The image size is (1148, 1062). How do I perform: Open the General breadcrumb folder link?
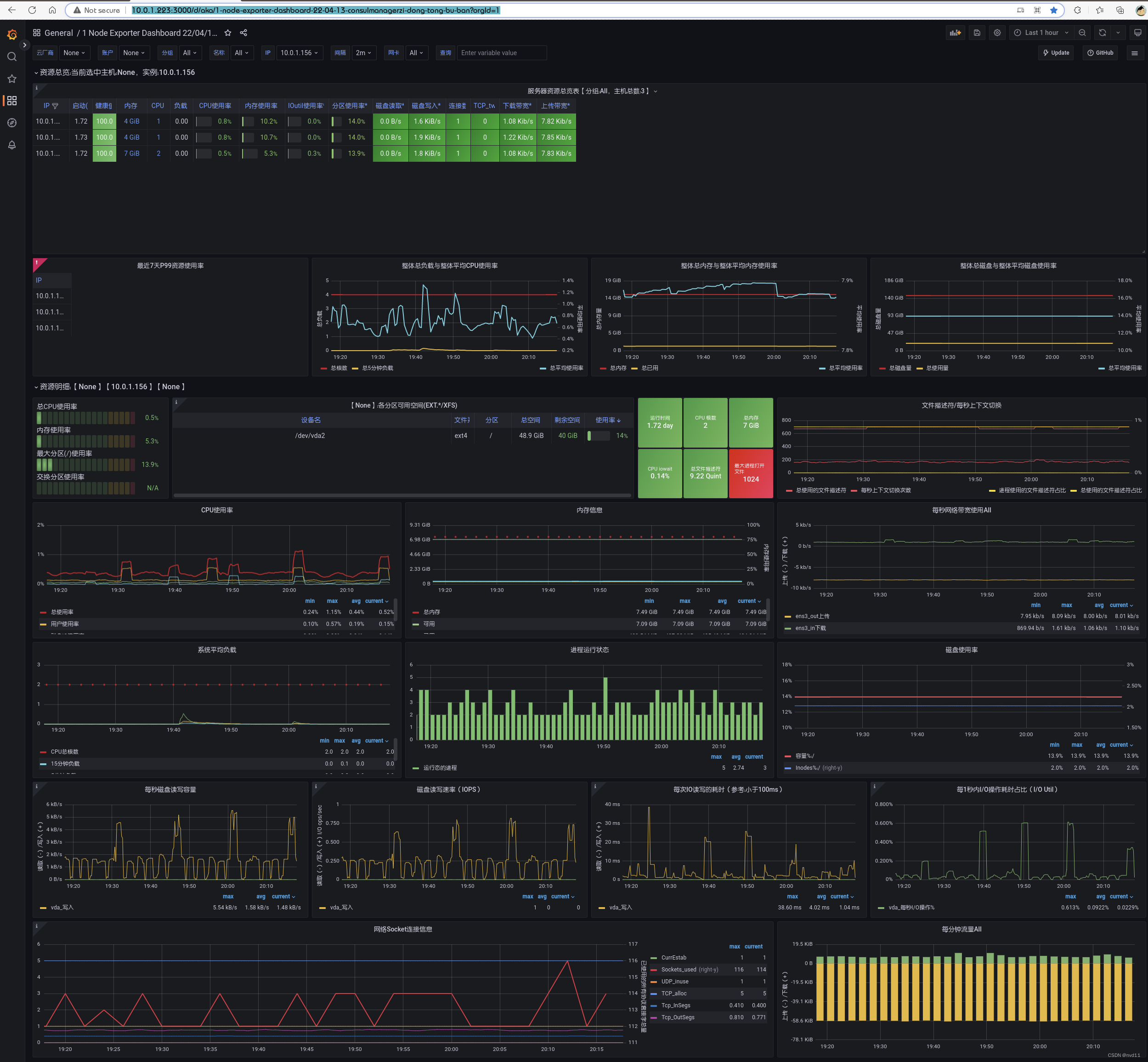coord(59,33)
